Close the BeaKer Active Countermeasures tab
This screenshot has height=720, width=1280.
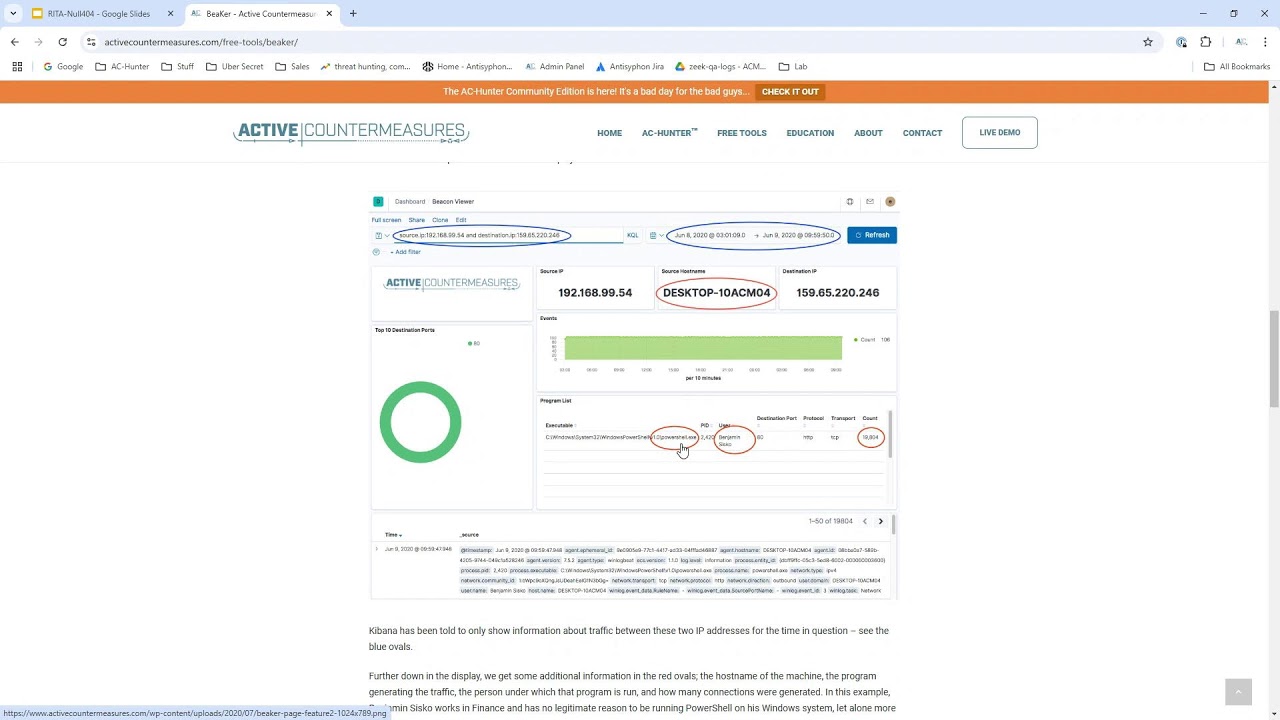pos(329,14)
